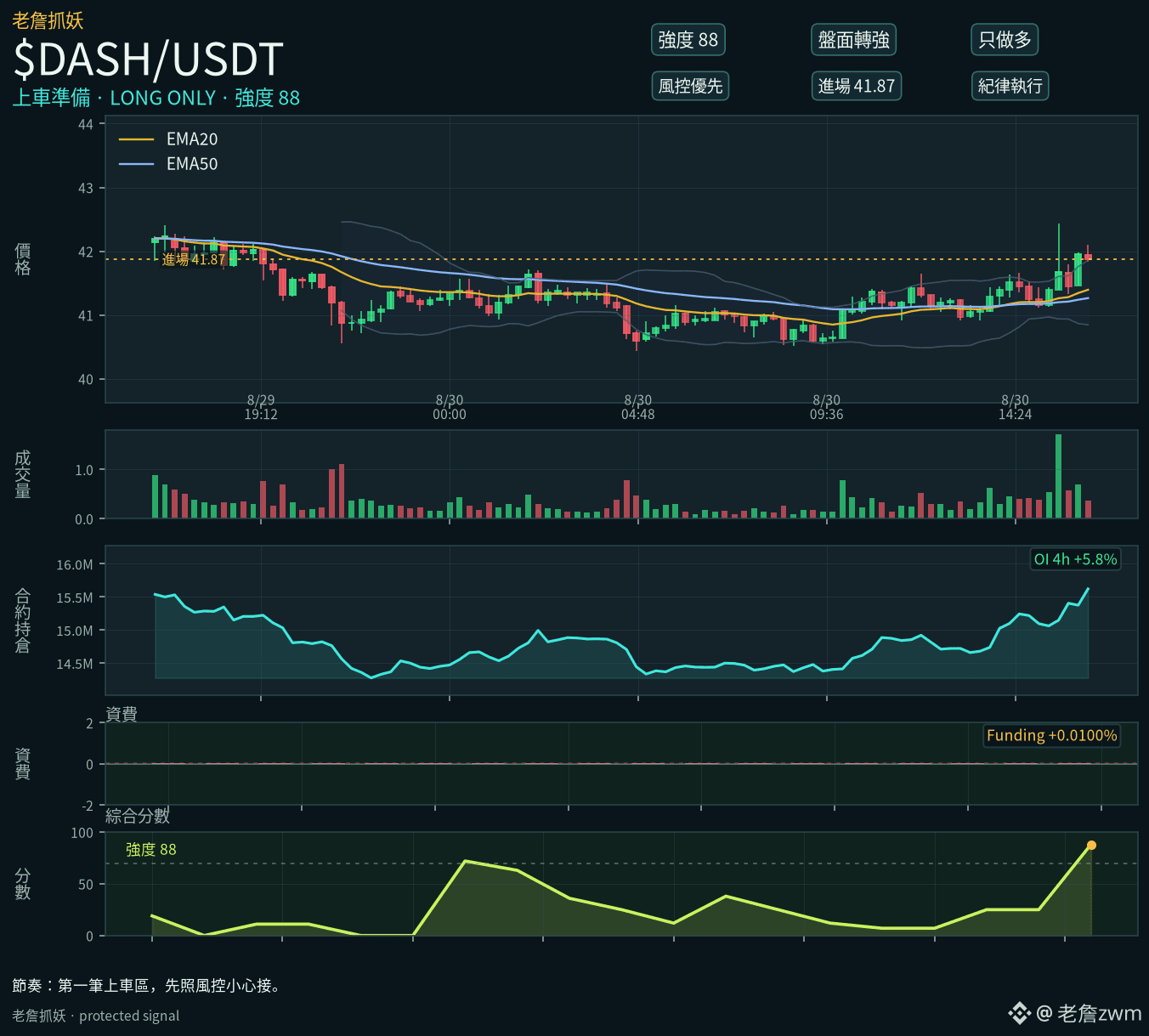Click the Funding +0.0100% tag
Image resolution: width=1149 pixels, height=1036 pixels.
tap(1051, 735)
